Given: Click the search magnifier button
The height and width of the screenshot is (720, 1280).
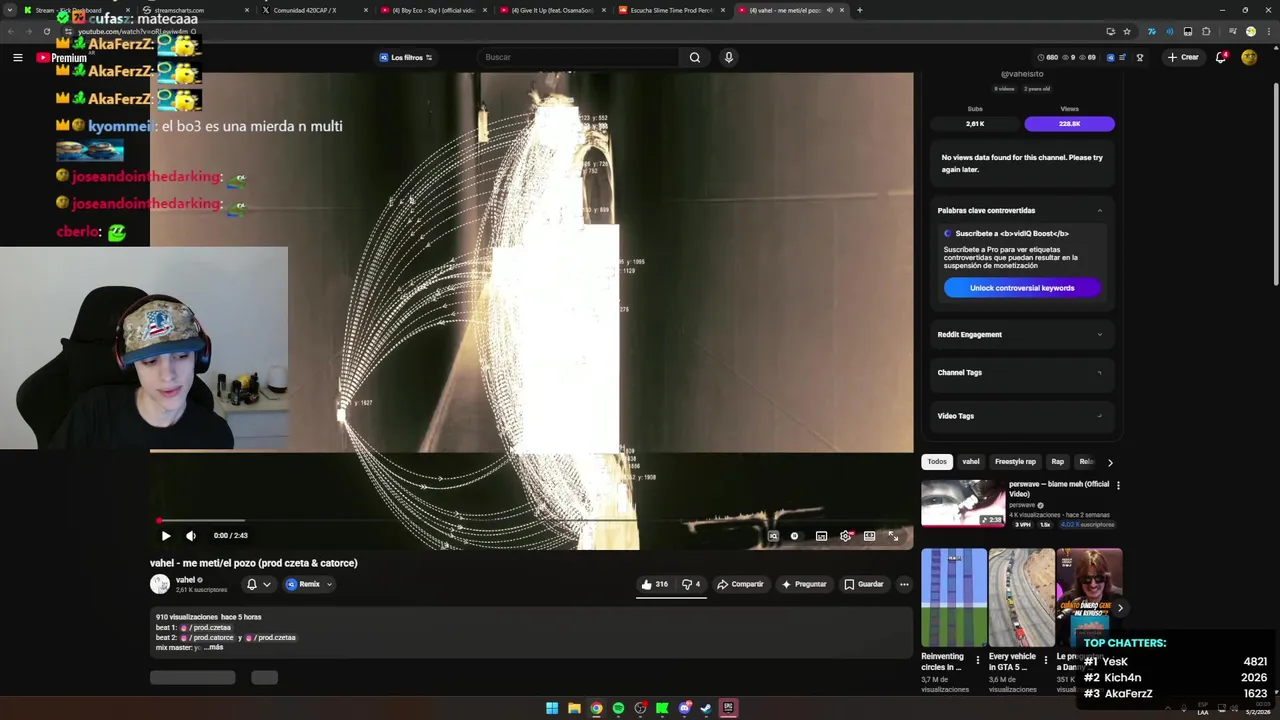Looking at the screenshot, I should tap(695, 57).
